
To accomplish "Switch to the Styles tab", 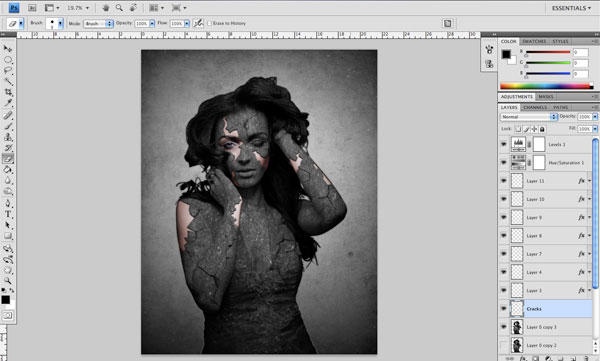I will coord(560,41).
